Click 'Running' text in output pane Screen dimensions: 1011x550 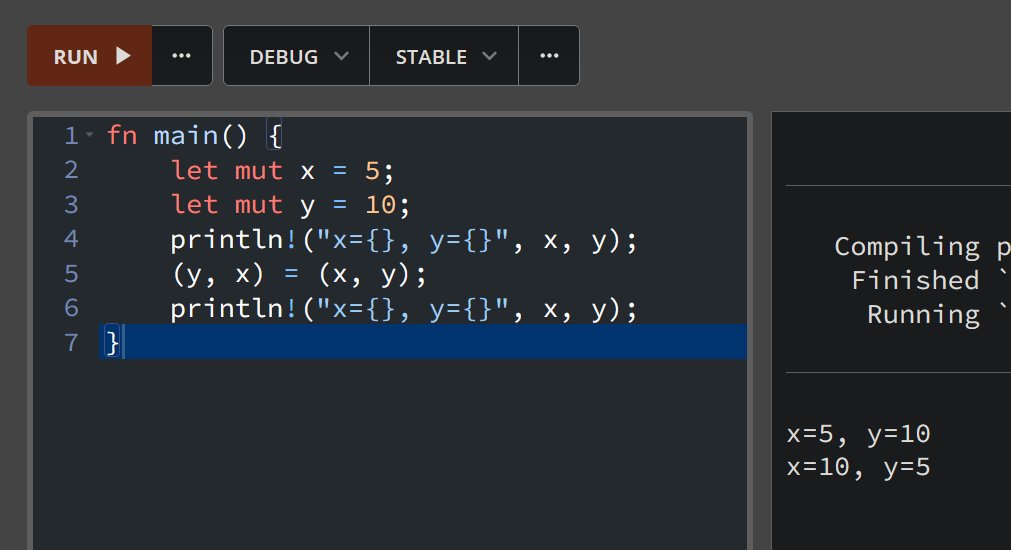point(923,315)
